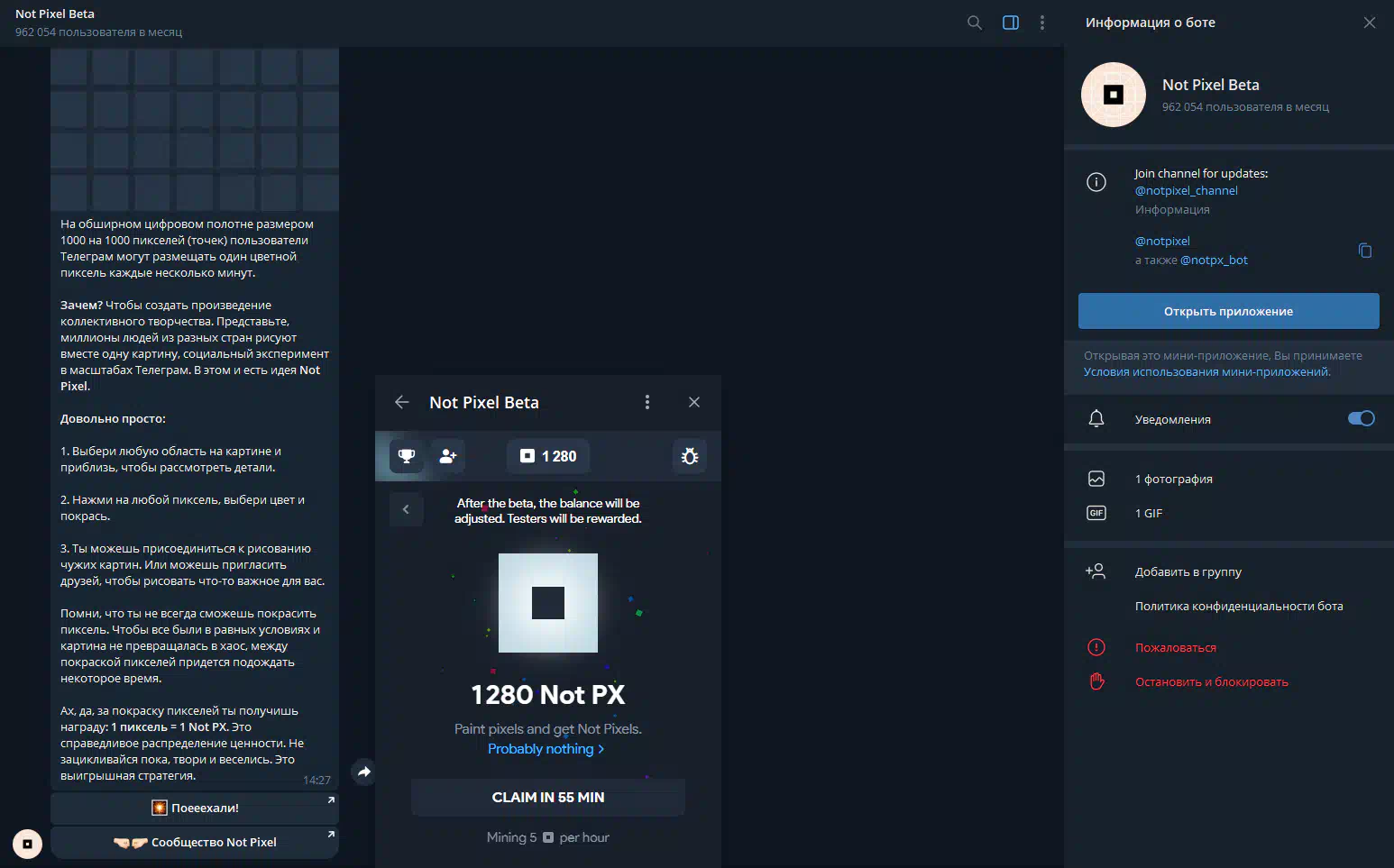
Task: Close the bot information panel
Action: click(1370, 23)
